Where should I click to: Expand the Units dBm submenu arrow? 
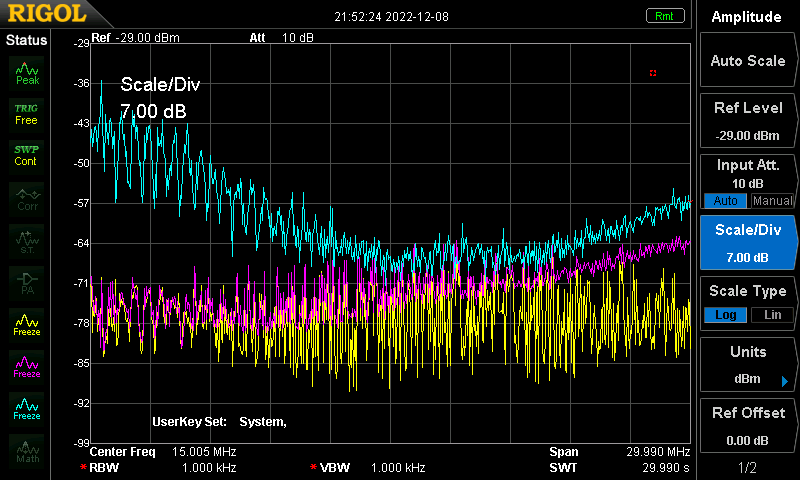coord(785,381)
